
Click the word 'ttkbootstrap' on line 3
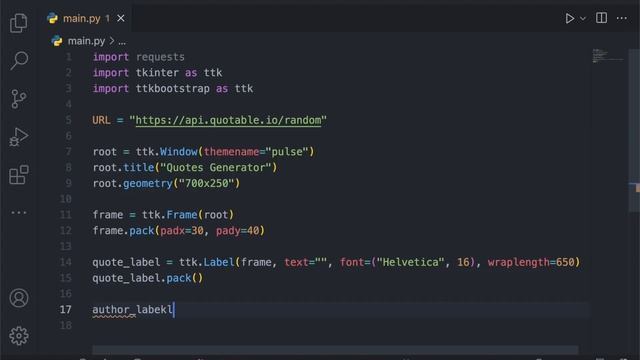click(173, 88)
